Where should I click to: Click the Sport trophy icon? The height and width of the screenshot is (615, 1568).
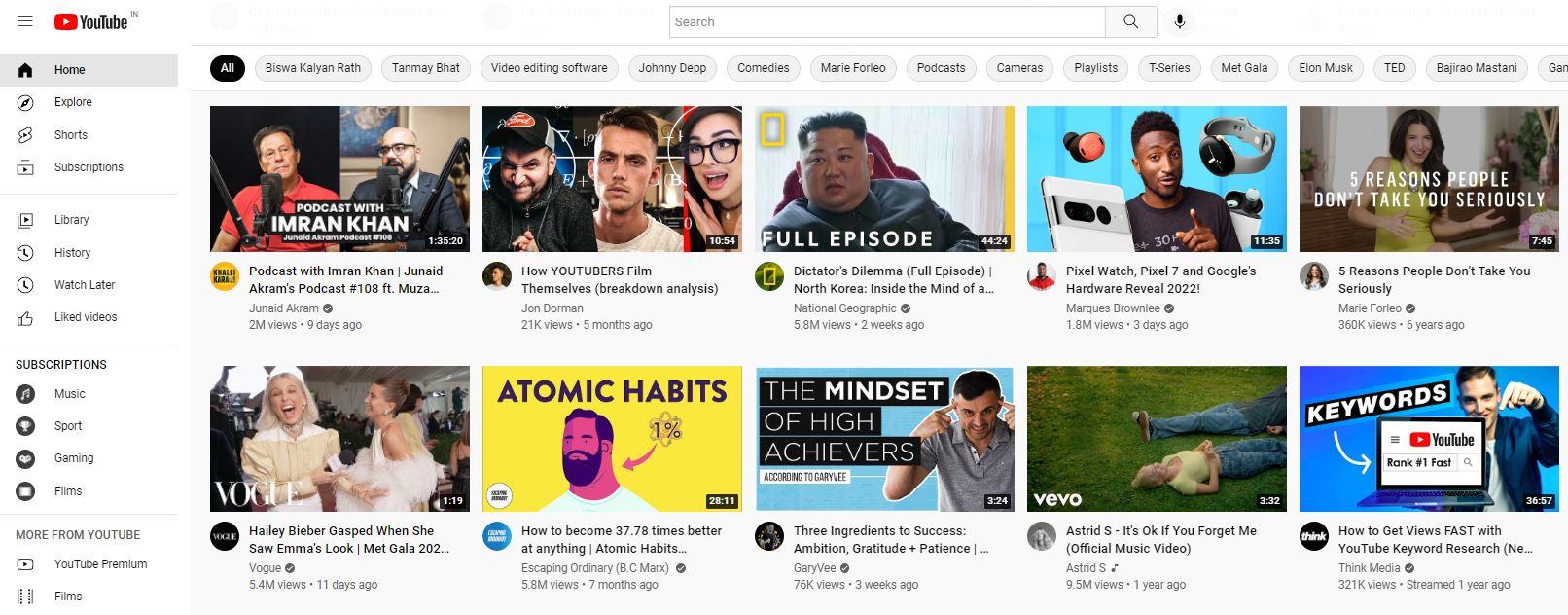pos(25,426)
